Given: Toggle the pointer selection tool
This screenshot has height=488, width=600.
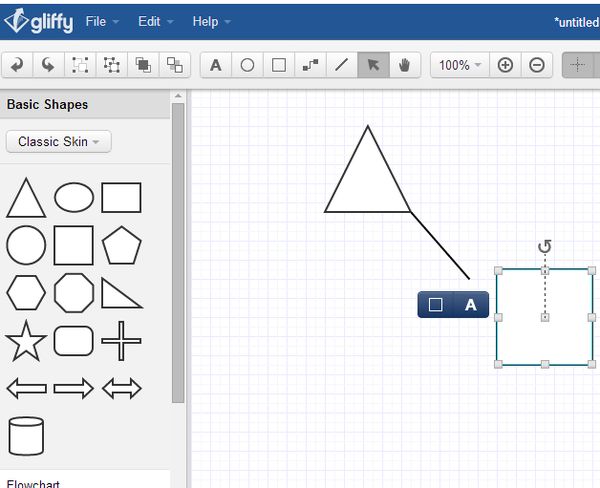Looking at the screenshot, I should (x=372, y=65).
